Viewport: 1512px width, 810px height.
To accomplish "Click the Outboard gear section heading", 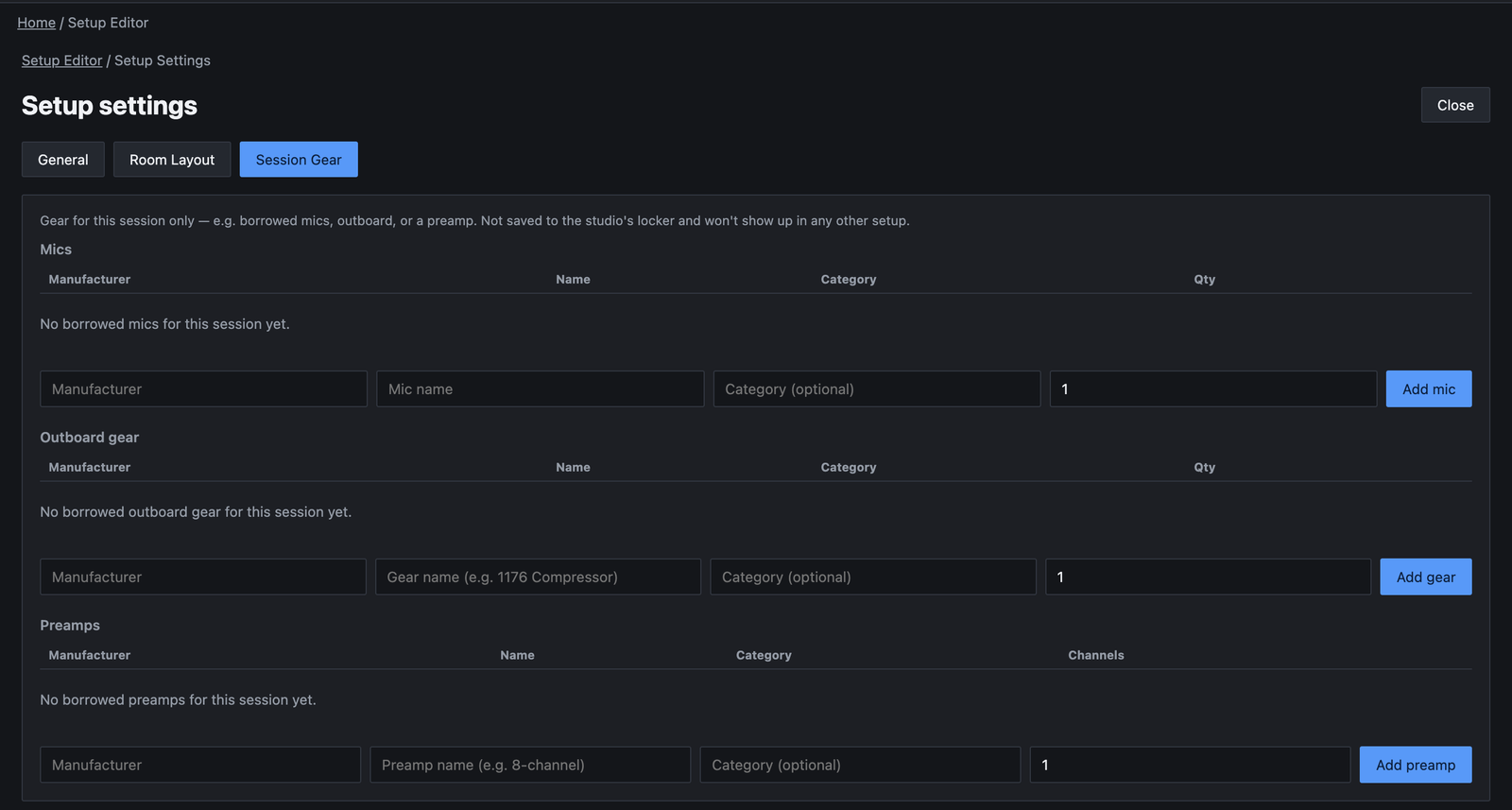I will tap(89, 438).
